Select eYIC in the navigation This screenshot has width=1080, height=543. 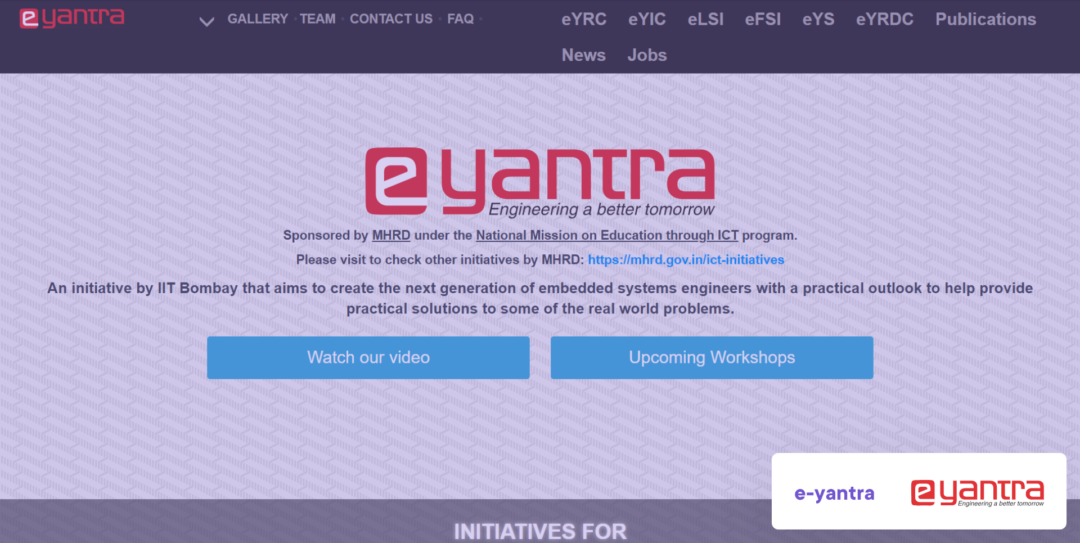[647, 19]
